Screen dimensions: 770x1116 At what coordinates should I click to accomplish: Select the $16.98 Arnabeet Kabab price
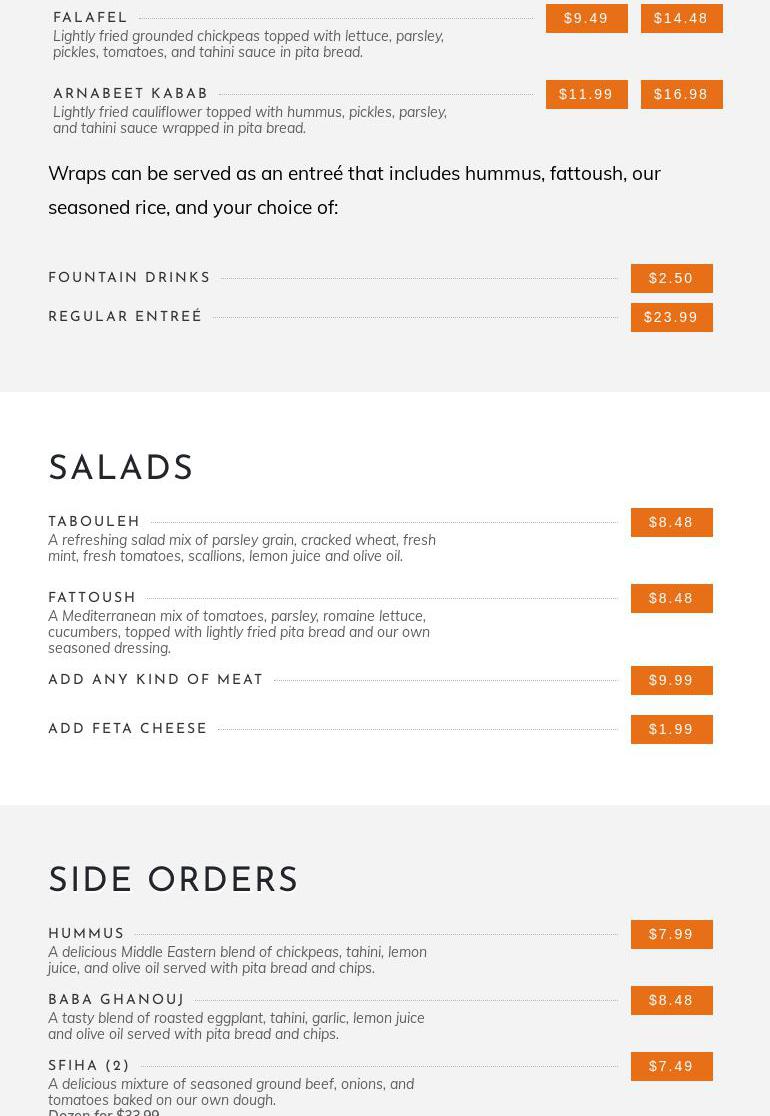tap(681, 94)
